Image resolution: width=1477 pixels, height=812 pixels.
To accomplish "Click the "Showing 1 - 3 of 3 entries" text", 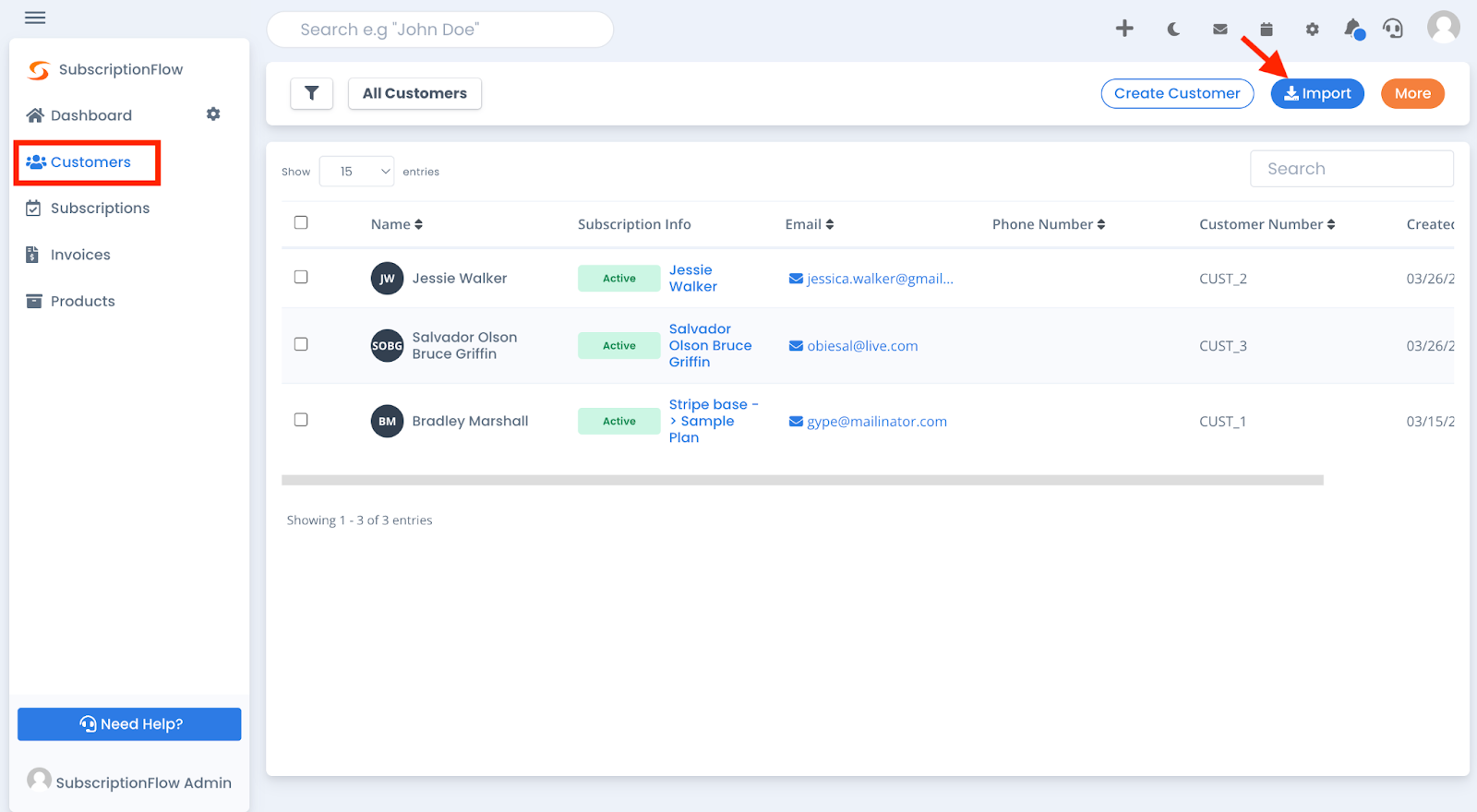I will point(360,520).
